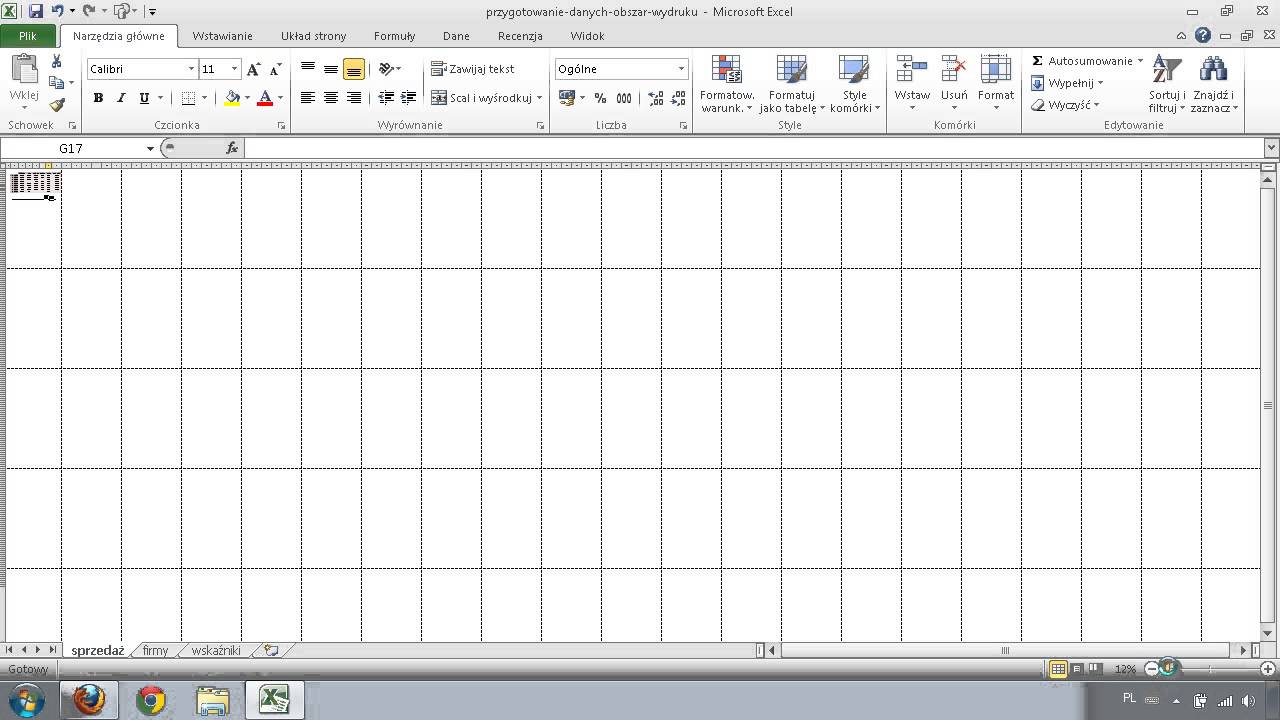
Task: Open Chrome from the taskbar
Action: click(151, 700)
